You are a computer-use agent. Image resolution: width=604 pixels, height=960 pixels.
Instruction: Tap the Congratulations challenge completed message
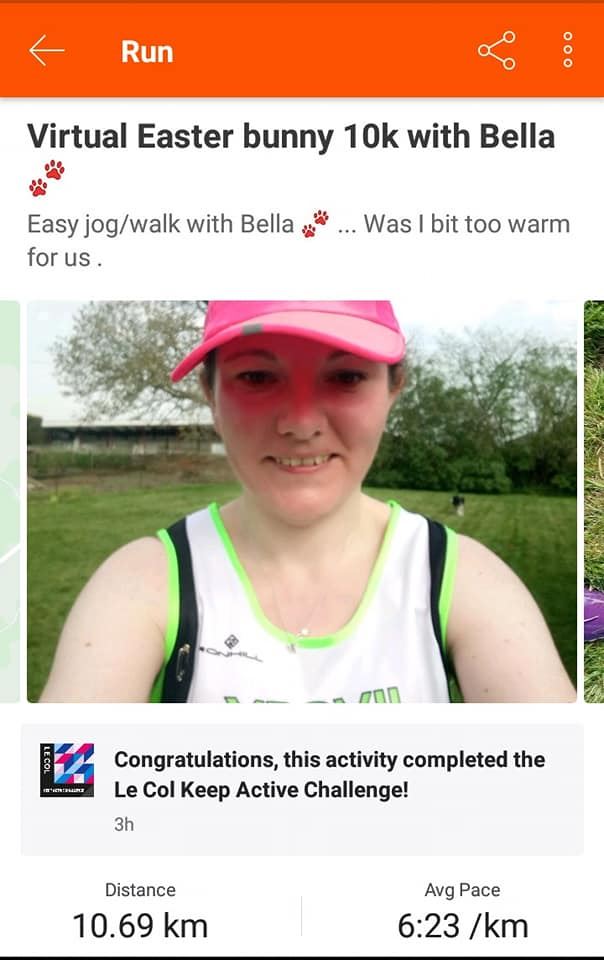pyautogui.click(x=329, y=774)
